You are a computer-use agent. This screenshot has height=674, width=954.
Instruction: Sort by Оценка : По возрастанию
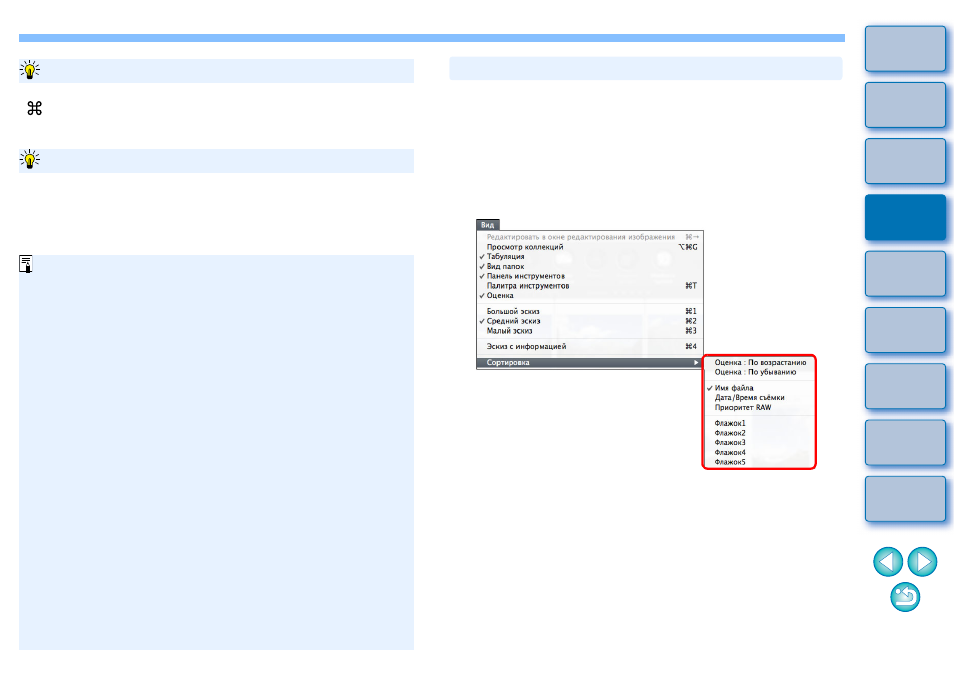click(759, 363)
